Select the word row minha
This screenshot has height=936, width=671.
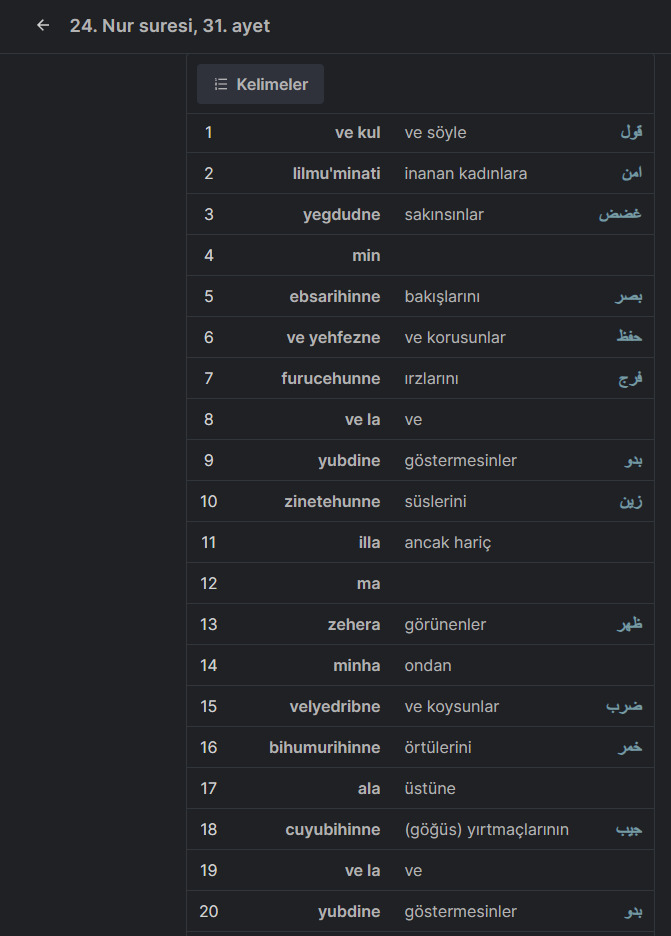(x=420, y=665)
